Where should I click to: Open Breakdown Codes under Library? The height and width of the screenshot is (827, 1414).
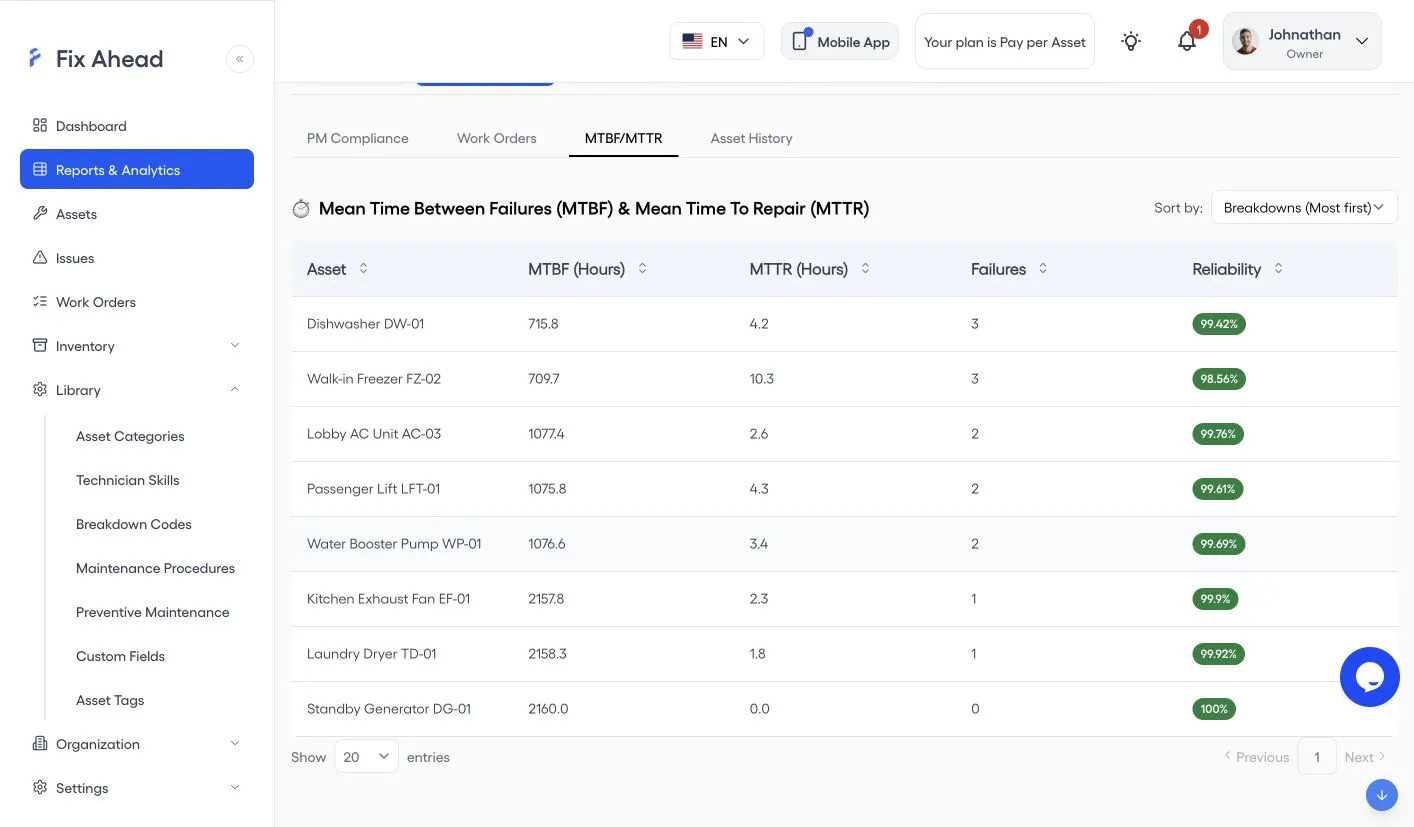click(x=134, y=524)
